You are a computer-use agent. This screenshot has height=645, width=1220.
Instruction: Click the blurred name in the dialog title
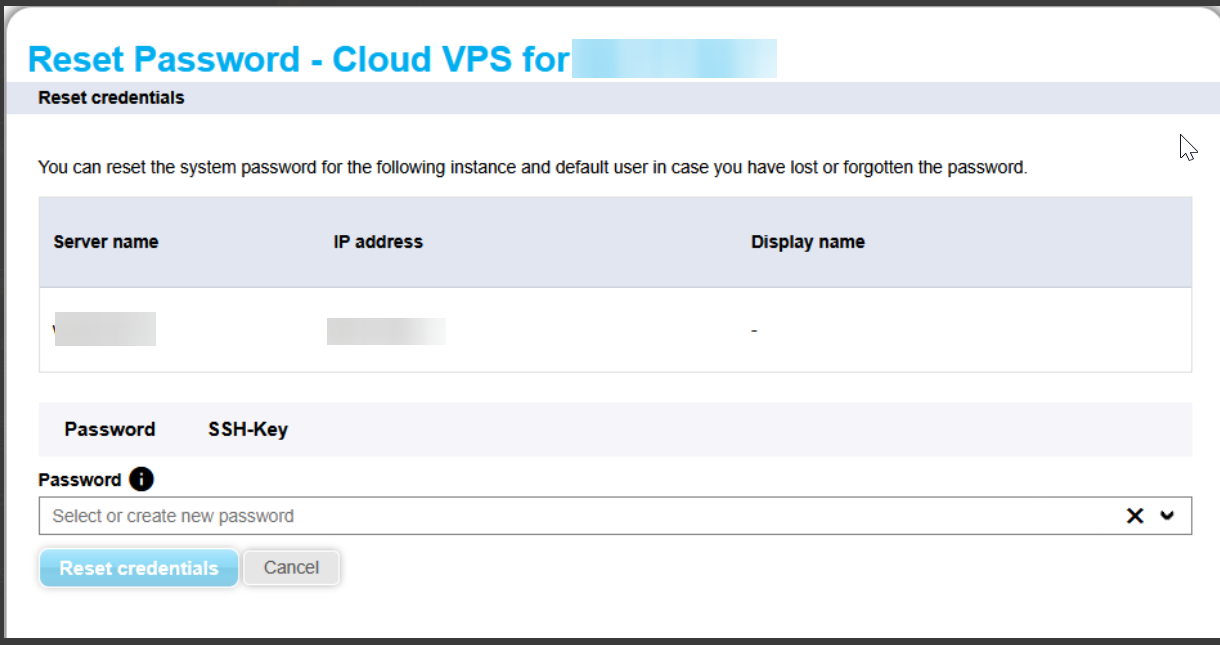point(674,59)
